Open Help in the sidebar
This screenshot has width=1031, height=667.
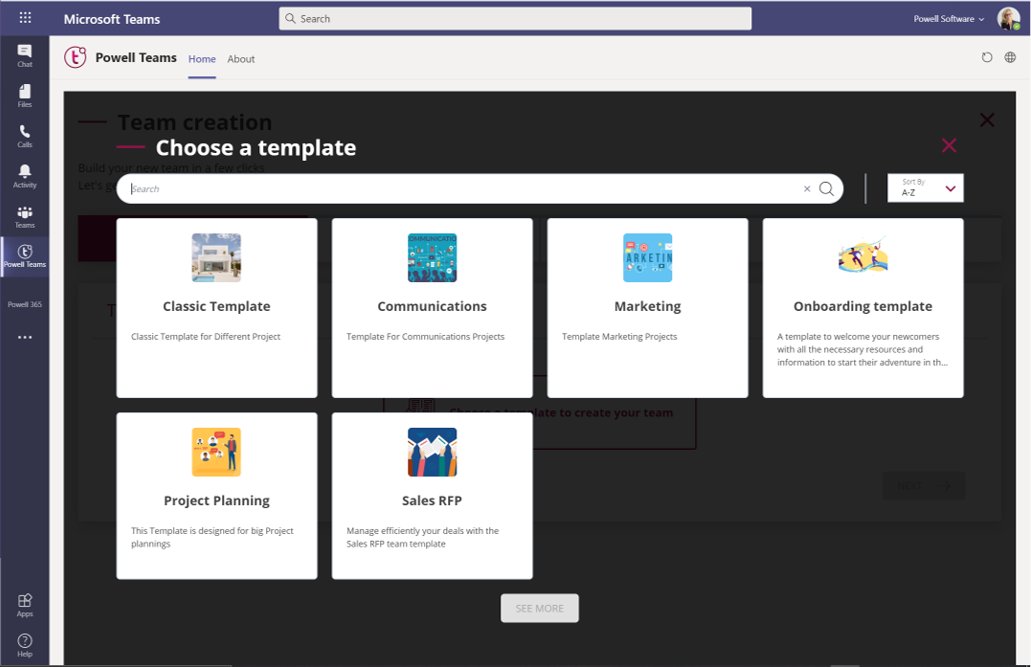24,645
